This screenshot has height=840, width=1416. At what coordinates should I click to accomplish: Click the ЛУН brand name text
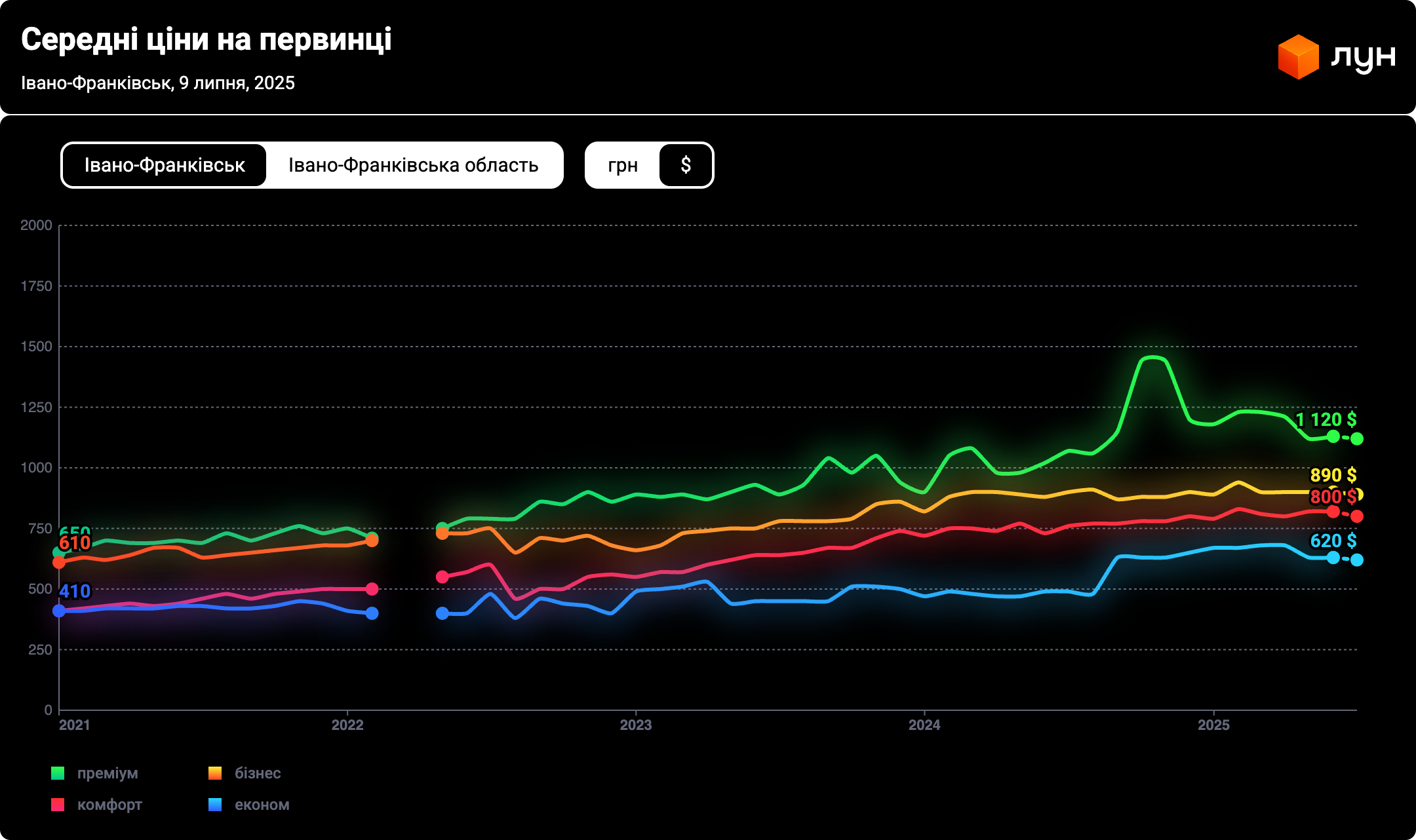pyautogui.click(x=1363, y=58)
